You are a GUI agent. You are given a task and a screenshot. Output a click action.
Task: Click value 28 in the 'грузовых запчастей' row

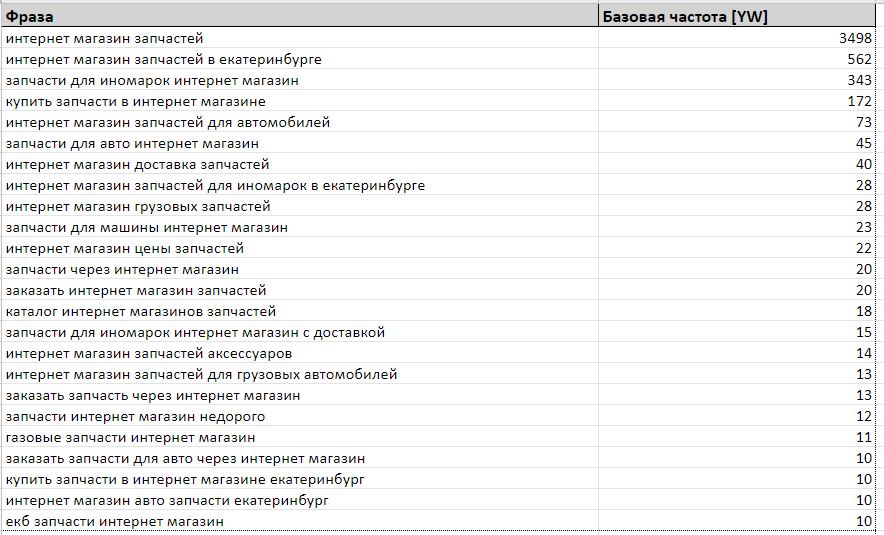864,206
